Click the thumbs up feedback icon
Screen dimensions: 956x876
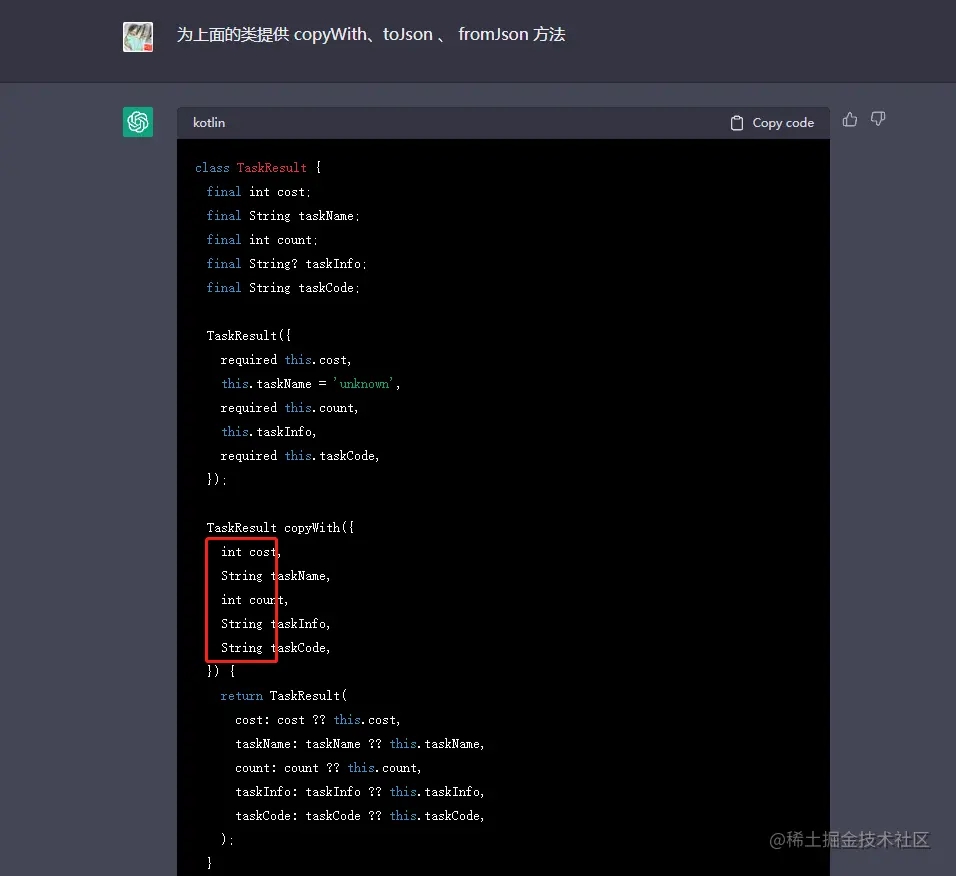click(x=849, y=119)
